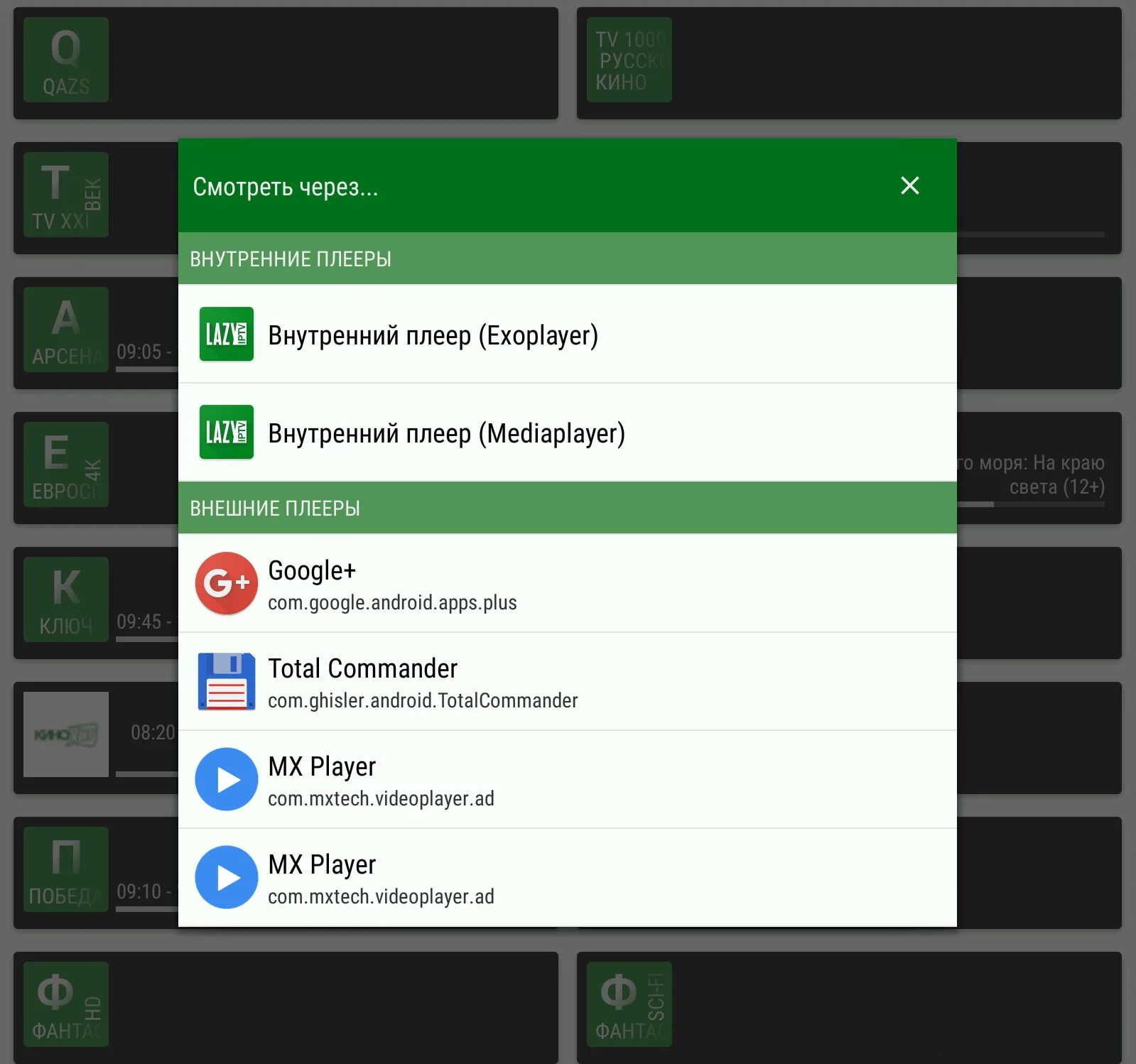This screenshot has height=1064, width=1136.
Task: Choose Внутренний плеер (Exoplayer)
Action: tap(567, 335)
